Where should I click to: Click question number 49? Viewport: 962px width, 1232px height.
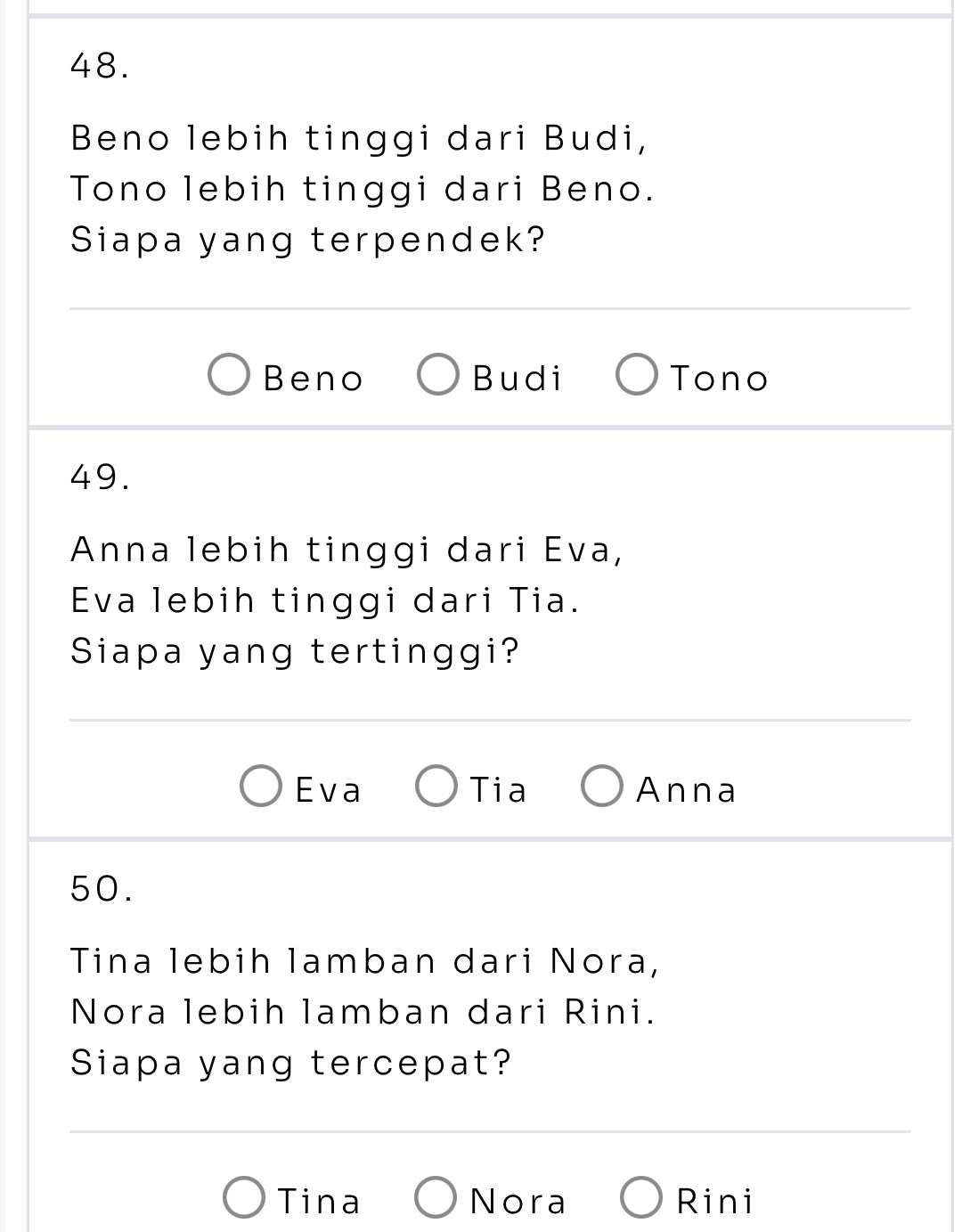pos(98,477)
